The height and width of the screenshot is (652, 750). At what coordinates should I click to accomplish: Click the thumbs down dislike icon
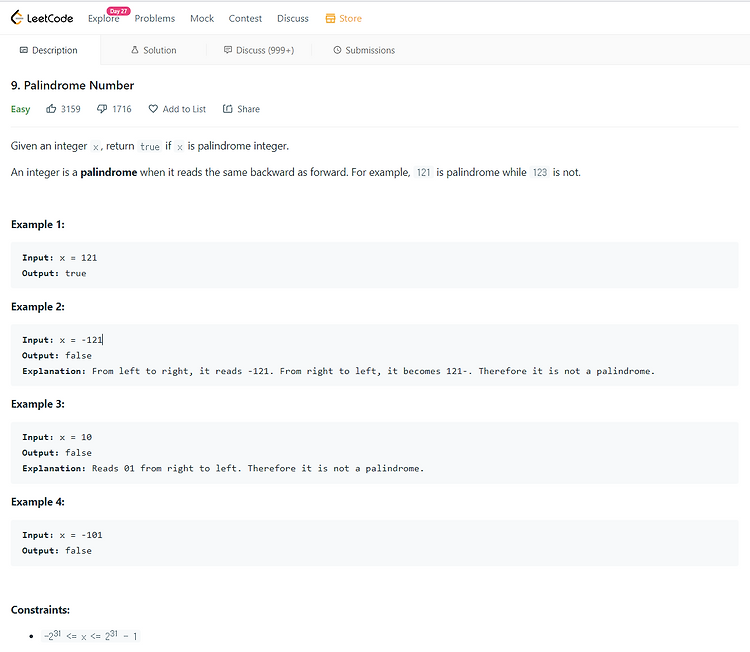(102, 109)
